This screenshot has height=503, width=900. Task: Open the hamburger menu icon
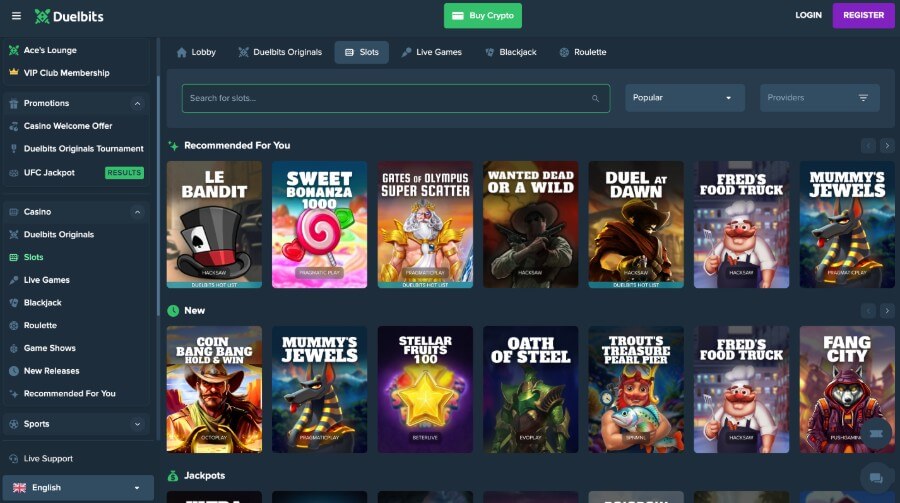[16, 16]
